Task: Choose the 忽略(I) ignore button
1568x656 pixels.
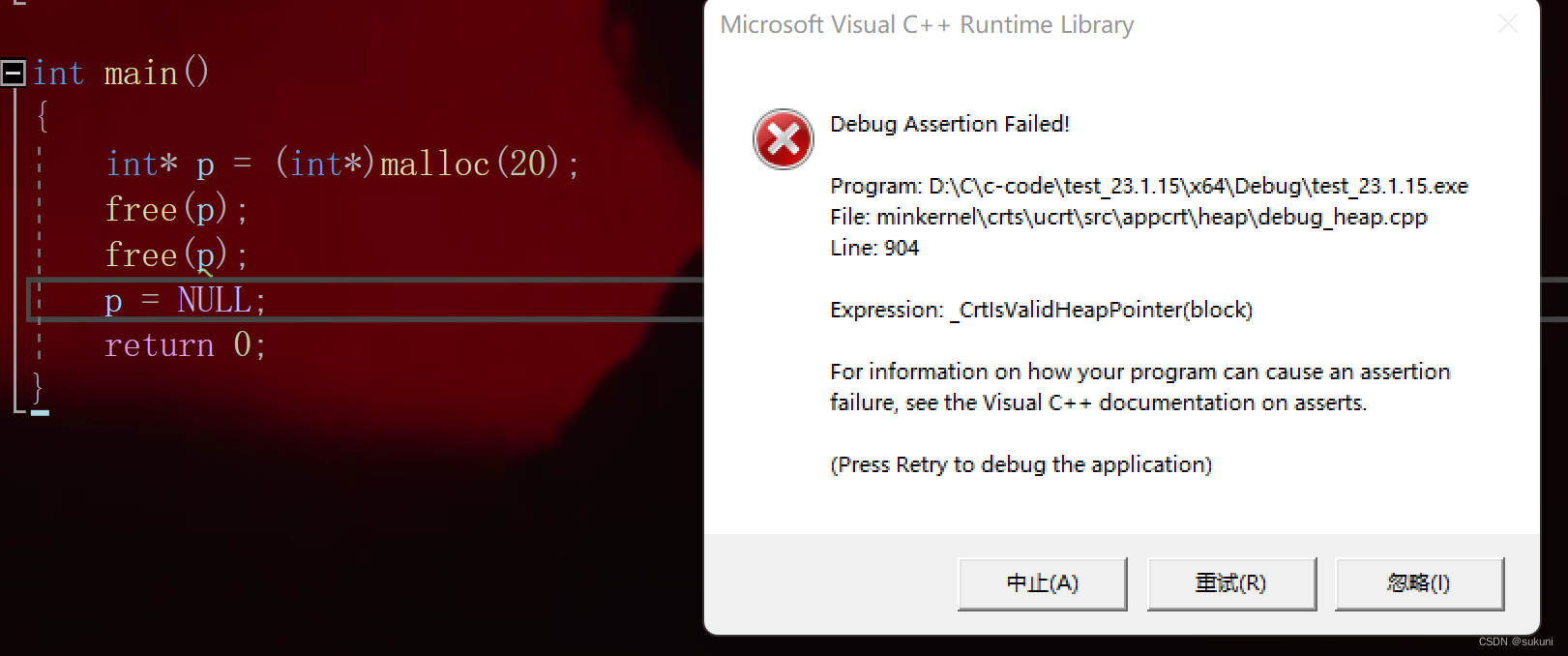Action: (1418, 583)
